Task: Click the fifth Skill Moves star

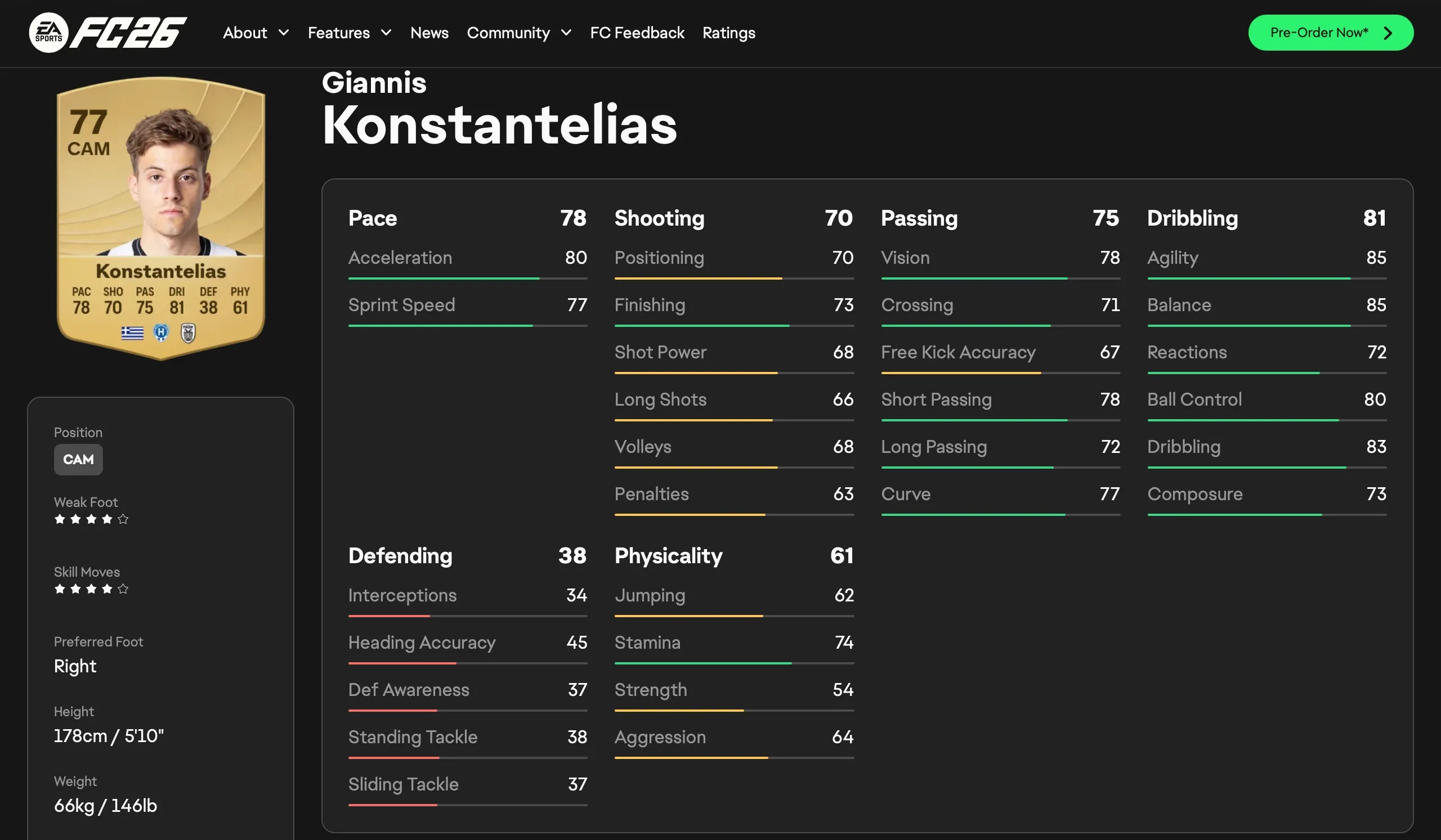Action: 123,589
